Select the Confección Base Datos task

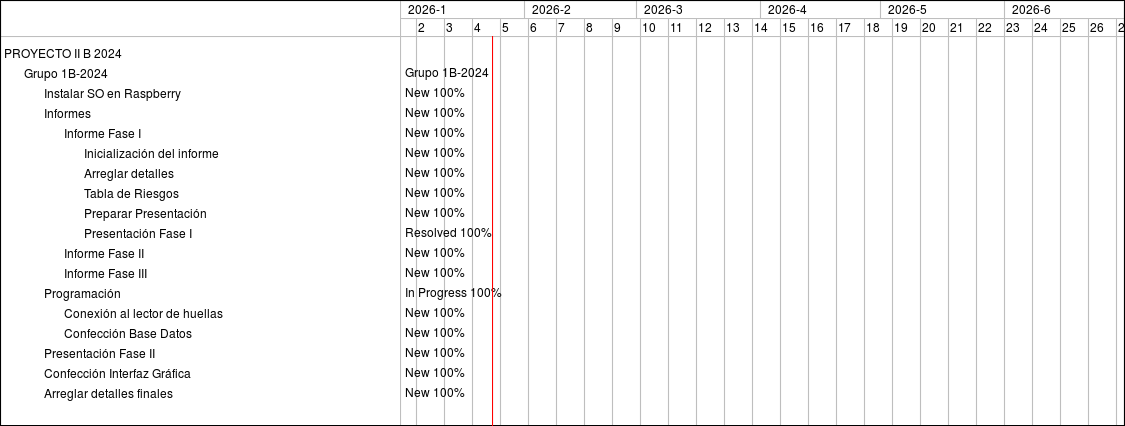[128, 334]
